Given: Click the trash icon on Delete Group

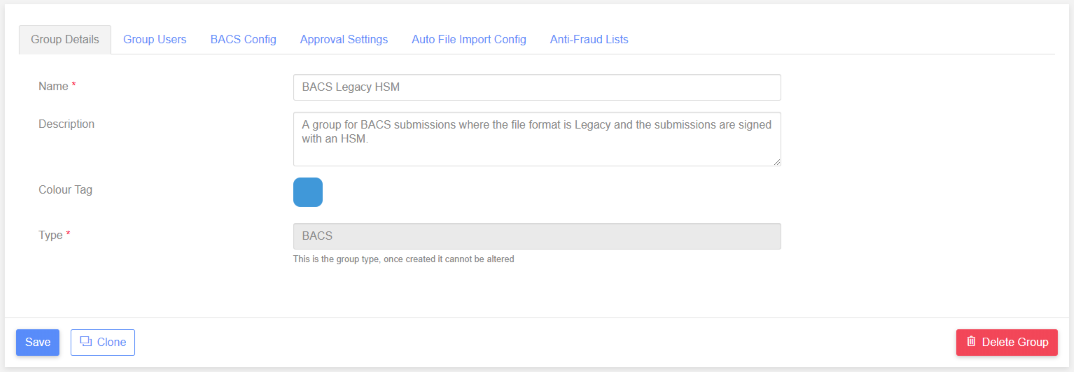Looking at the screenshot, I should tap(971, 342).
